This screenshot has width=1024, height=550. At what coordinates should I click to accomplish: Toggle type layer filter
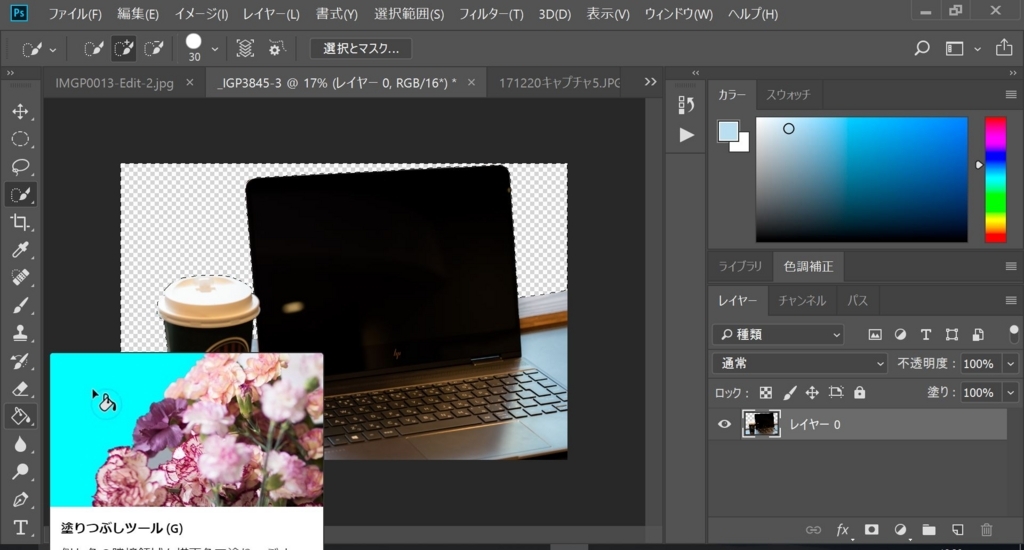coord(925,334)
